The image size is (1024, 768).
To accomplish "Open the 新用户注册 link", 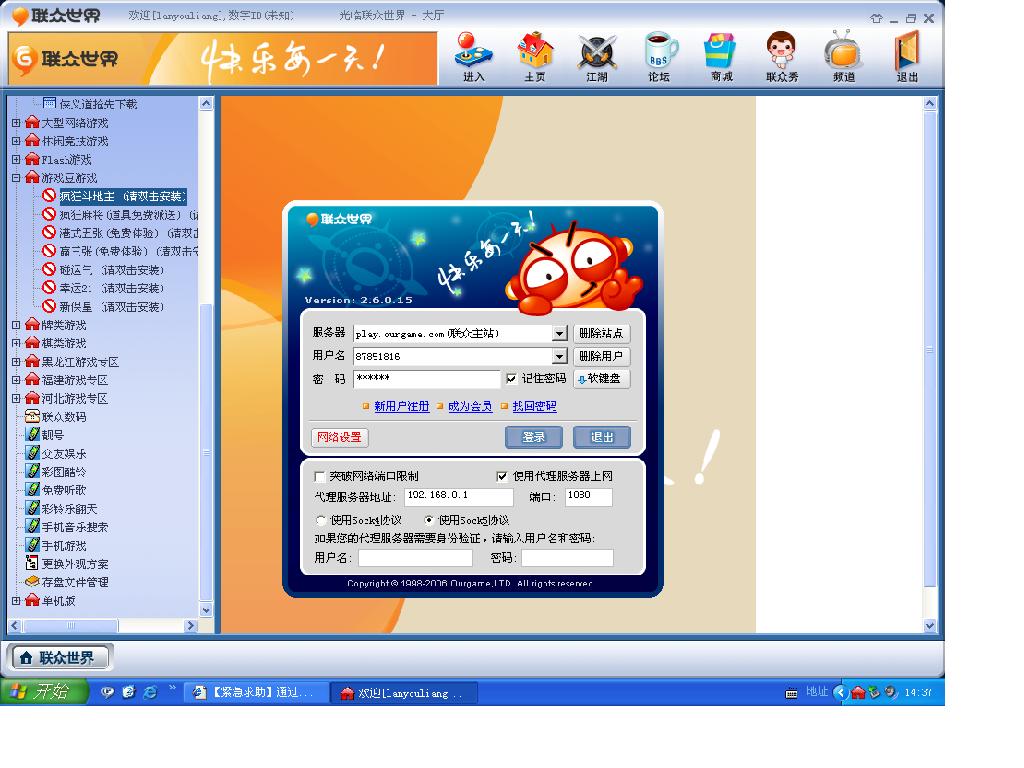I will coord(402,406).
